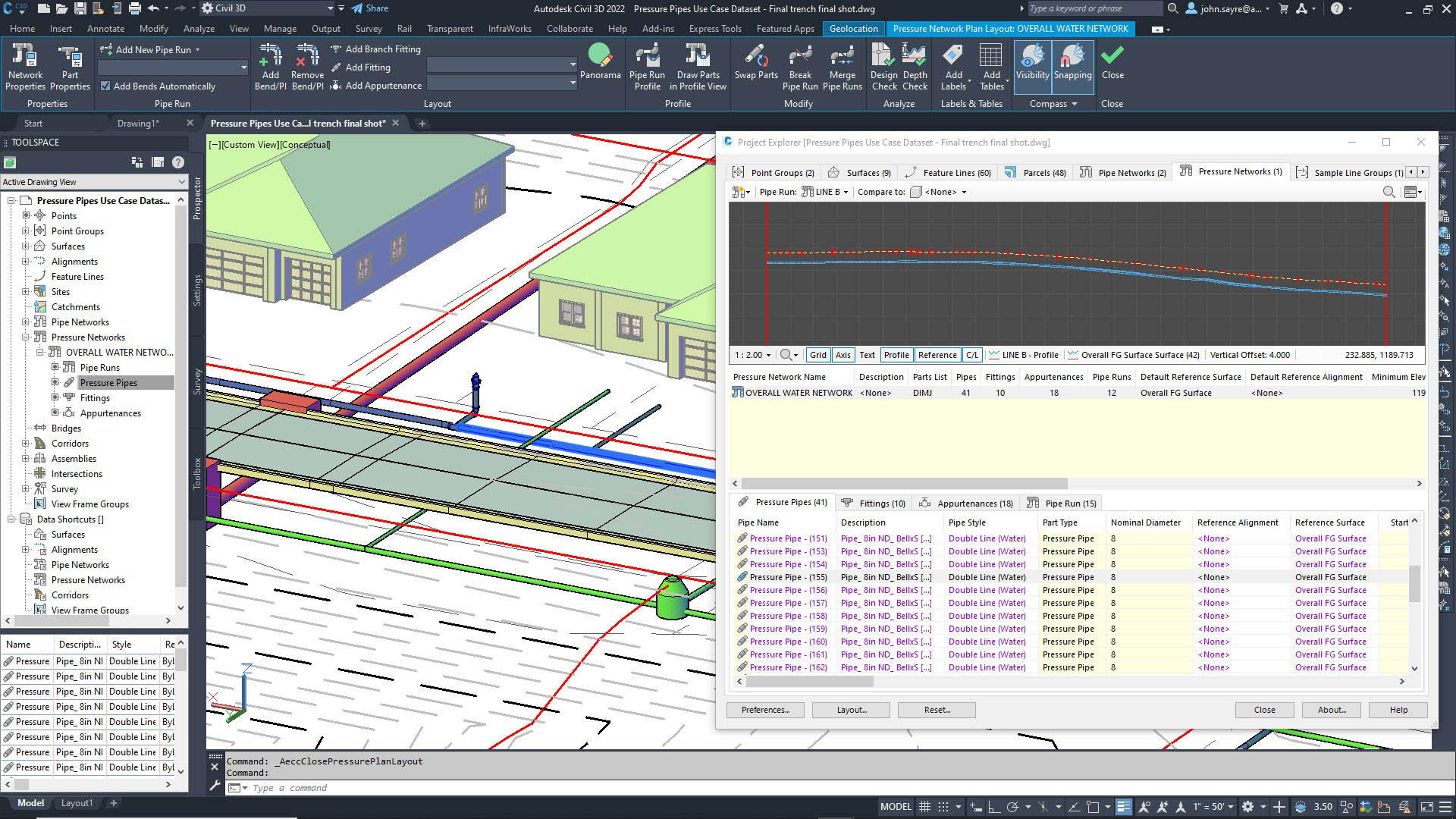The width and height of the screenshot is (1456, 819).
Task: Open the Panorama palette
Action: click(x=601, y=67)
